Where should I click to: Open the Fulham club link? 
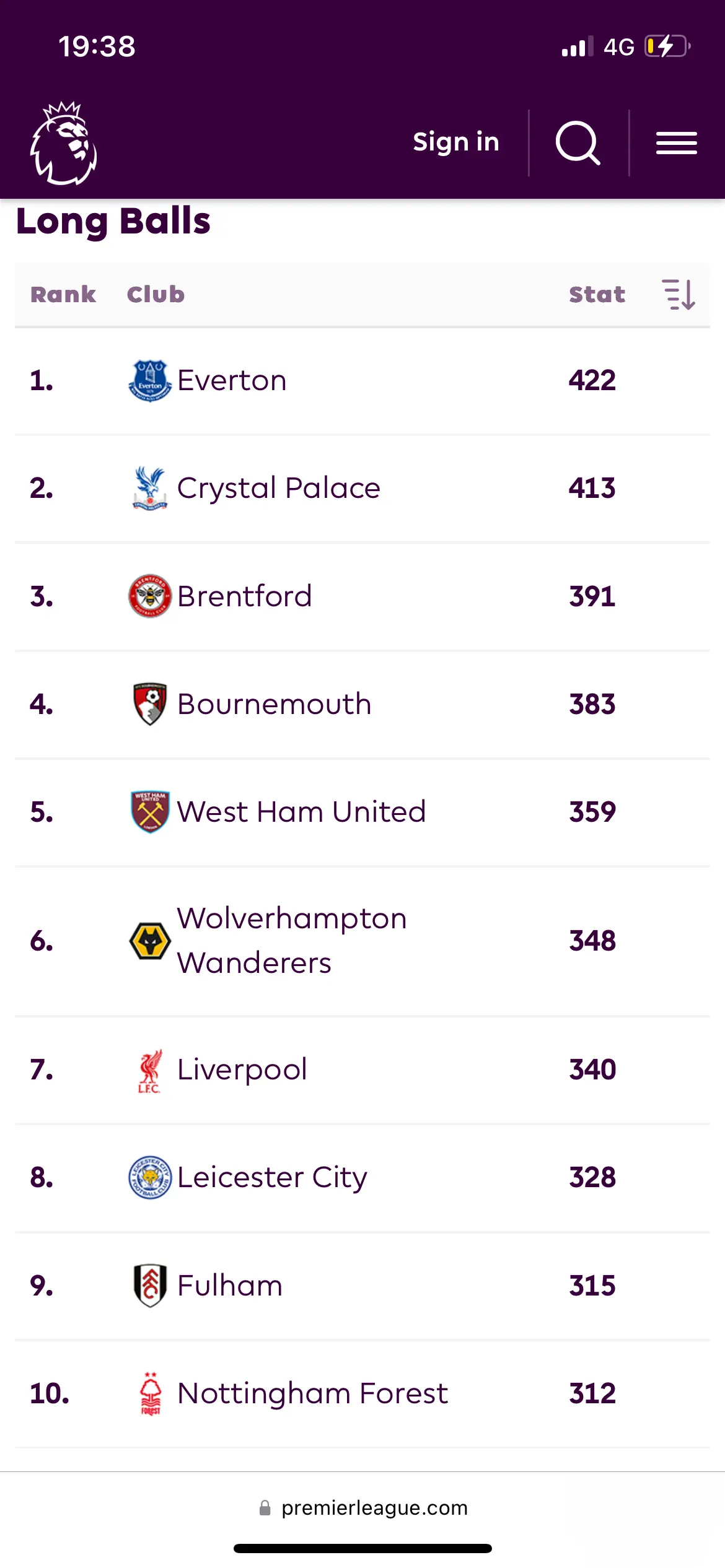click(x=230, y=1286)
